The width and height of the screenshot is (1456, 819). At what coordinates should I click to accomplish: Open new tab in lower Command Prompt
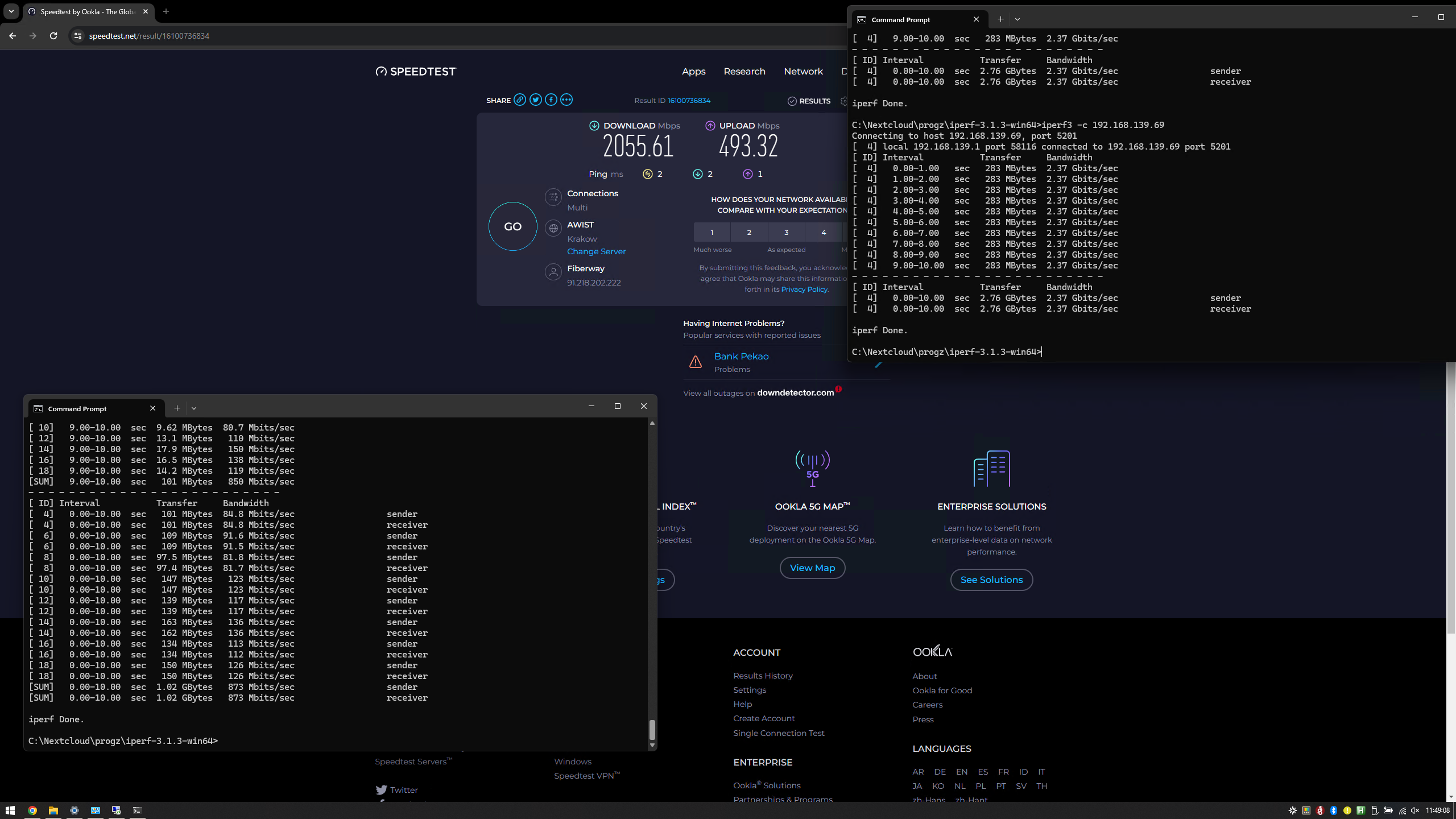pos(177,408)
